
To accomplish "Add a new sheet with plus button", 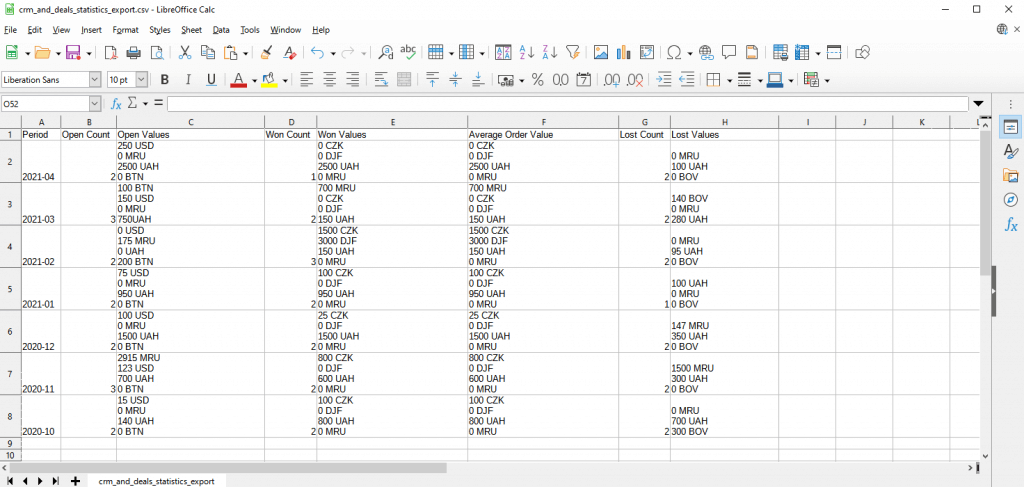I will pyautogui.click(x=75, y=481).
